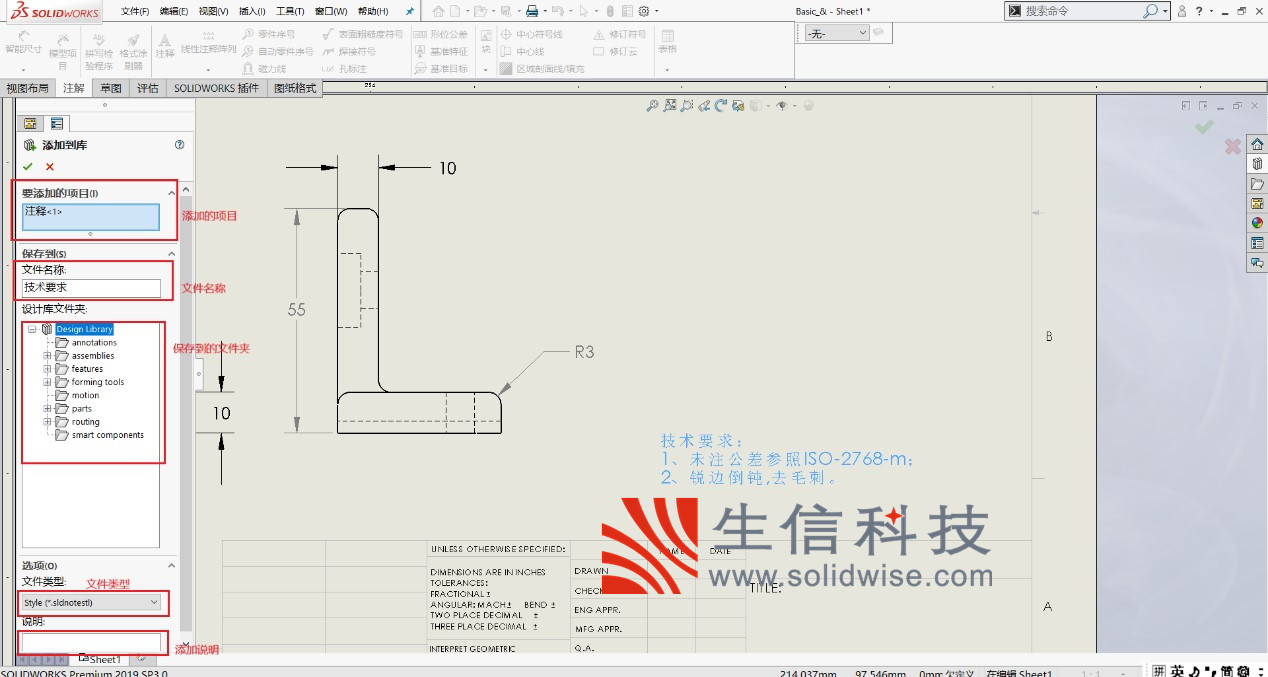Screen dimensions: 1268x677
Task: Pin the SOLIDWORKS menu bar
Action: (x=409, y=11)
